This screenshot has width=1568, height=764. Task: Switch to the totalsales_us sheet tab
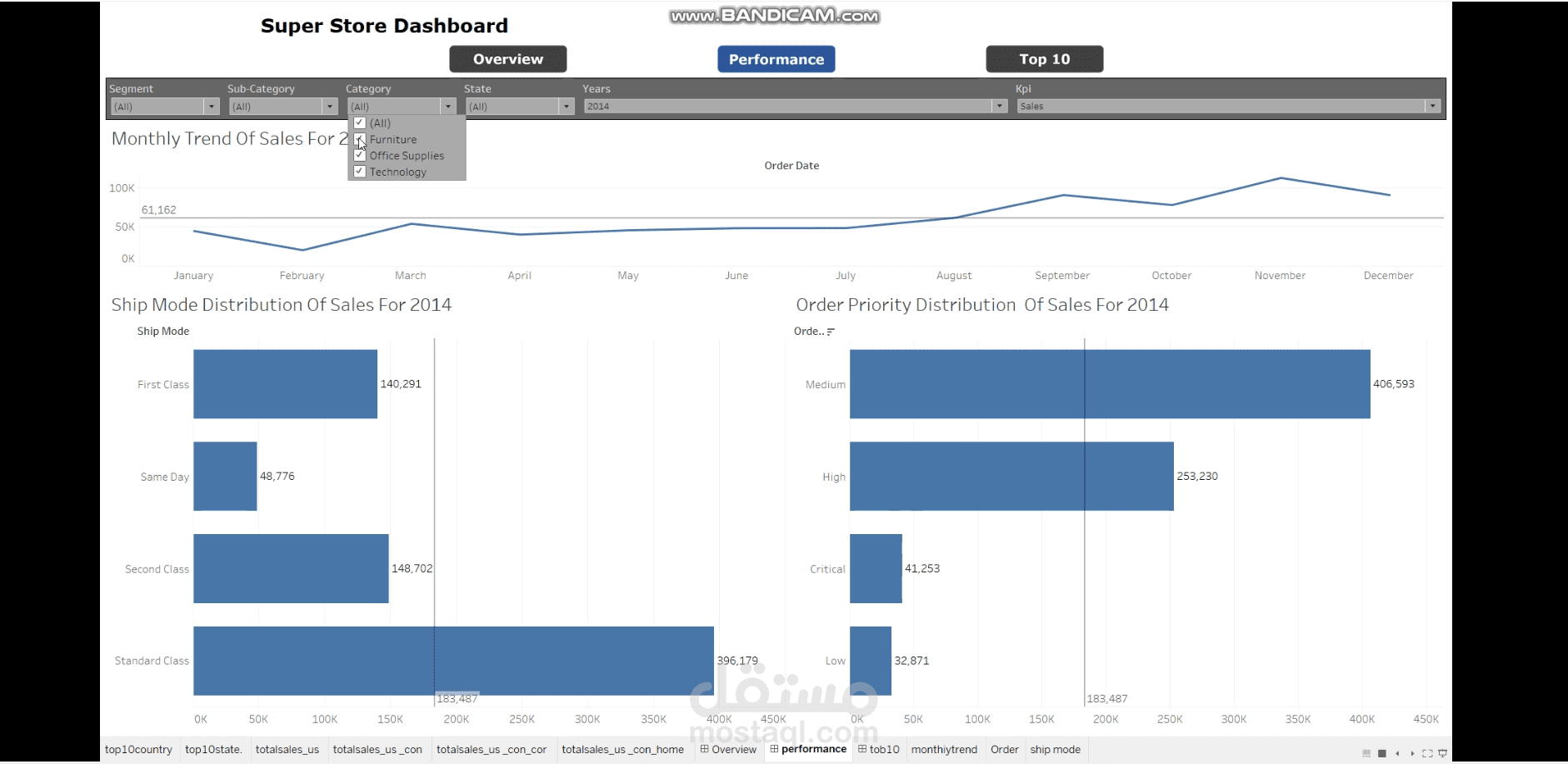tap(287, 750)
